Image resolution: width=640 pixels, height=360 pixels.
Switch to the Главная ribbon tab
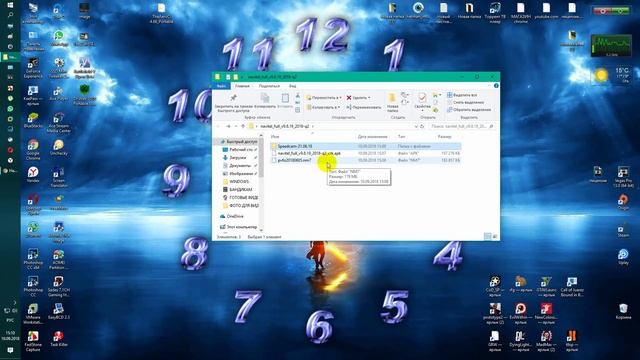[242, 86]
